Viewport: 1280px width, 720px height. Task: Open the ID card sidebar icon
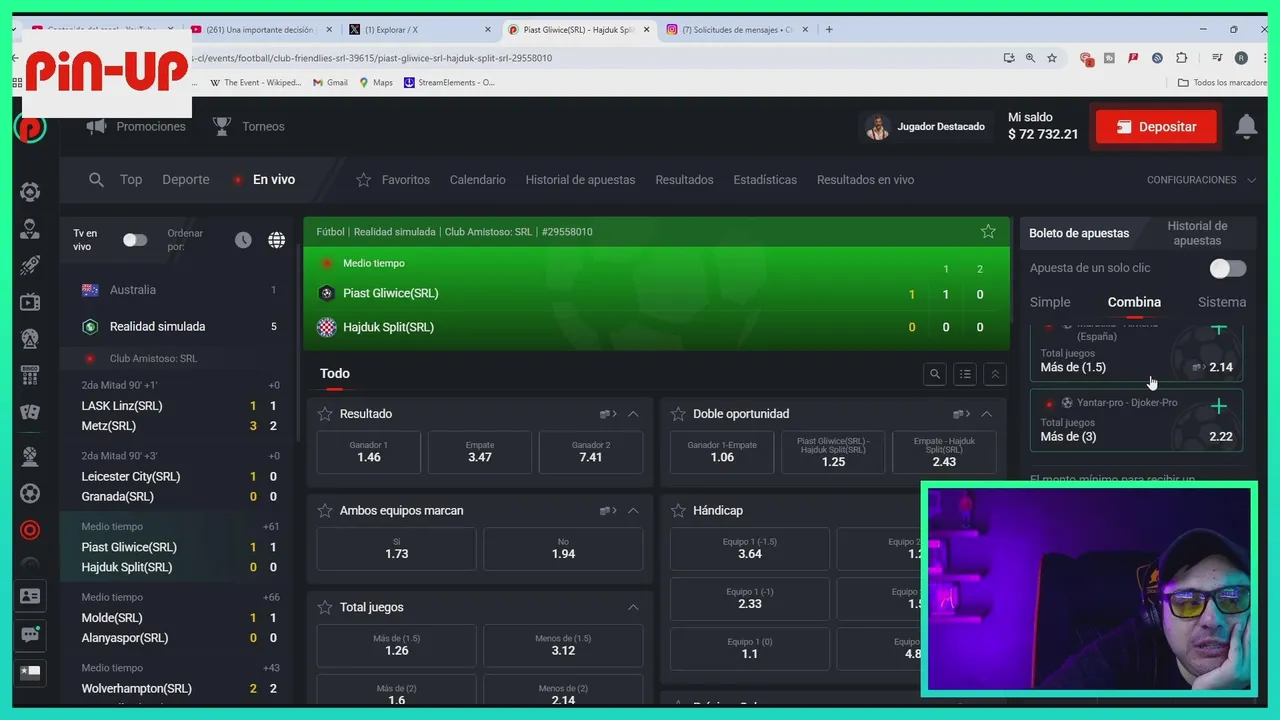point(30,596)
